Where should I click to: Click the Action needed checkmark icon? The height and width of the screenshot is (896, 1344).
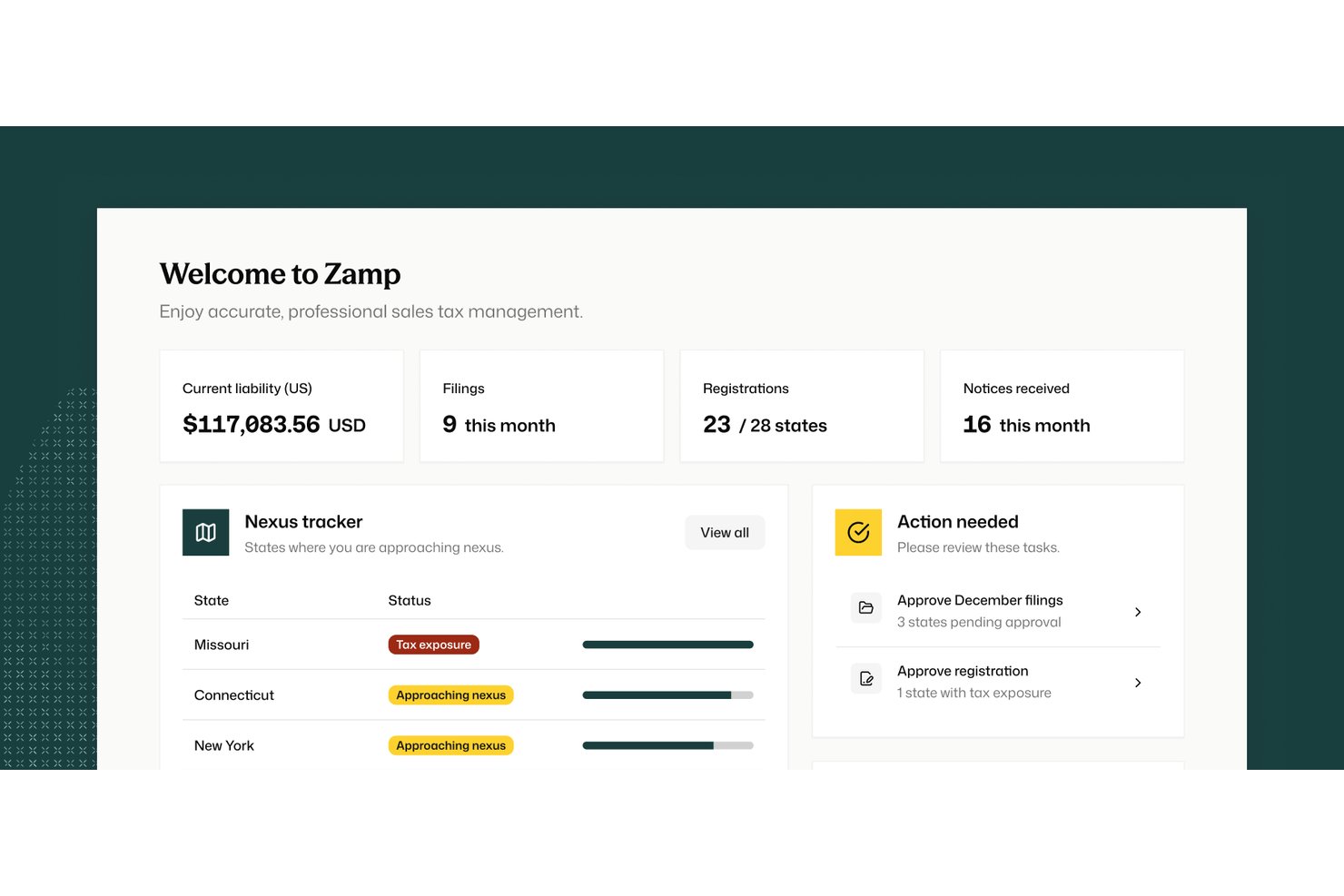click(x=858, y=532)
